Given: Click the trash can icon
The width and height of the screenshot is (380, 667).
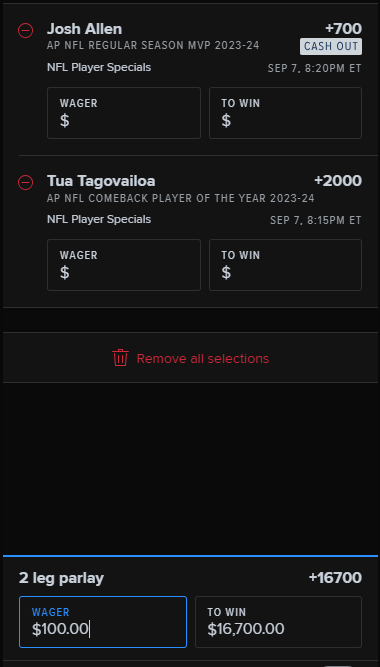Looking at the screenshot, I should click(x=120, y=358).
